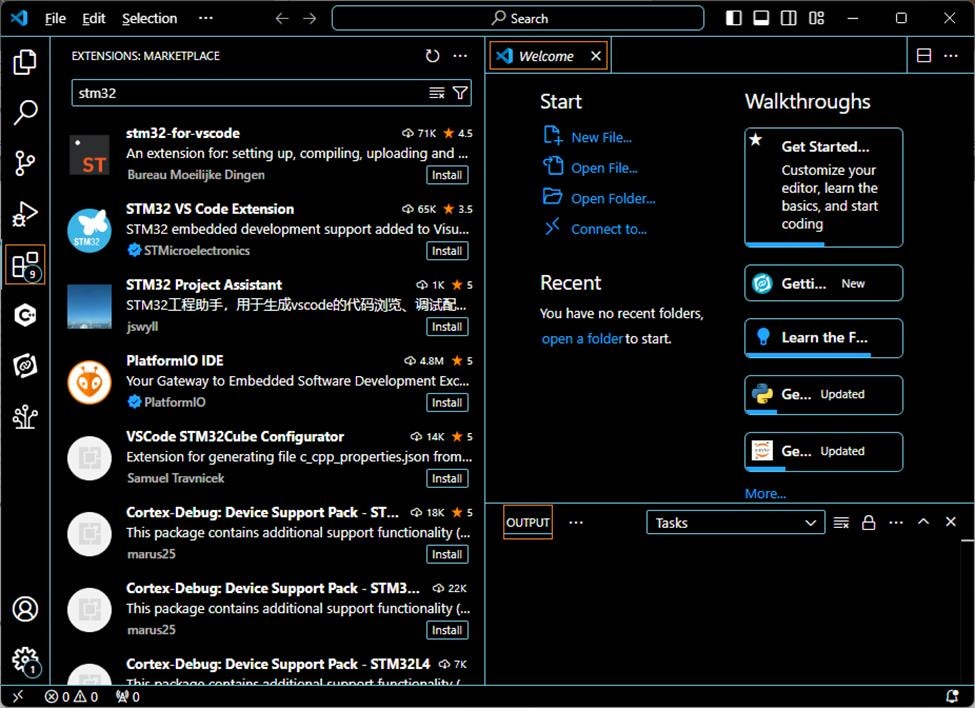The width and height of the screenshot is (975, 708).
Task: Open the Get Started walkthrough card
Action: pyautogui.click(x=823, y=187)
